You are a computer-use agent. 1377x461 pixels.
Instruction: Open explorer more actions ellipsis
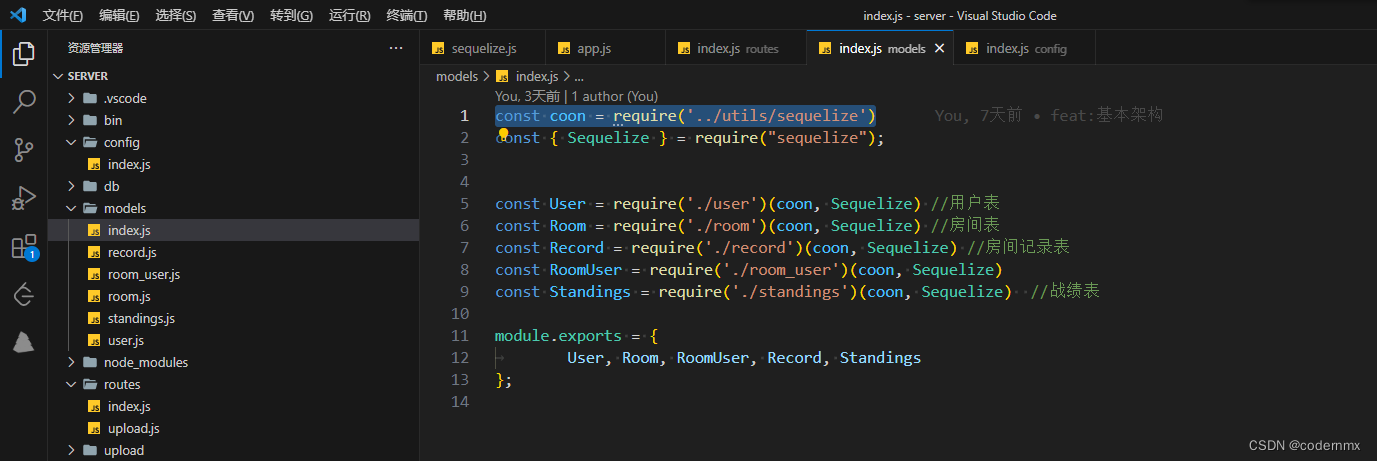[396, 48]
